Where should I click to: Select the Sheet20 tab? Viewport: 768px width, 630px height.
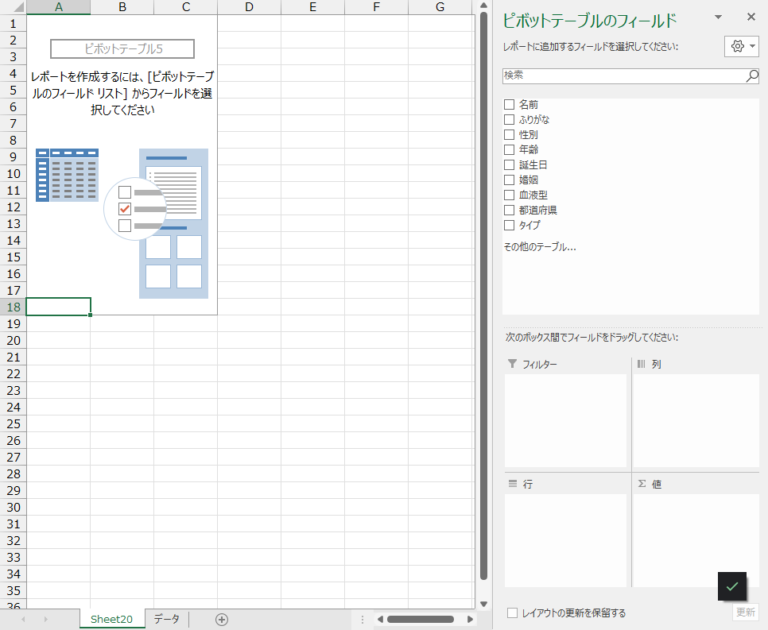(111, 619)
